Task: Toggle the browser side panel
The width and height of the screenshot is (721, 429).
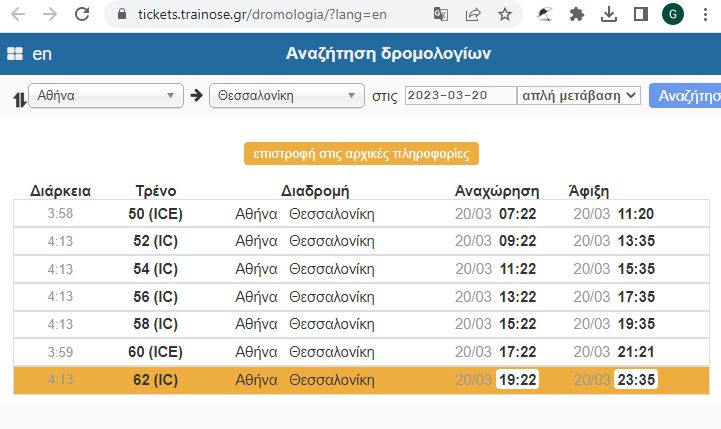Action: pos(641,15)
